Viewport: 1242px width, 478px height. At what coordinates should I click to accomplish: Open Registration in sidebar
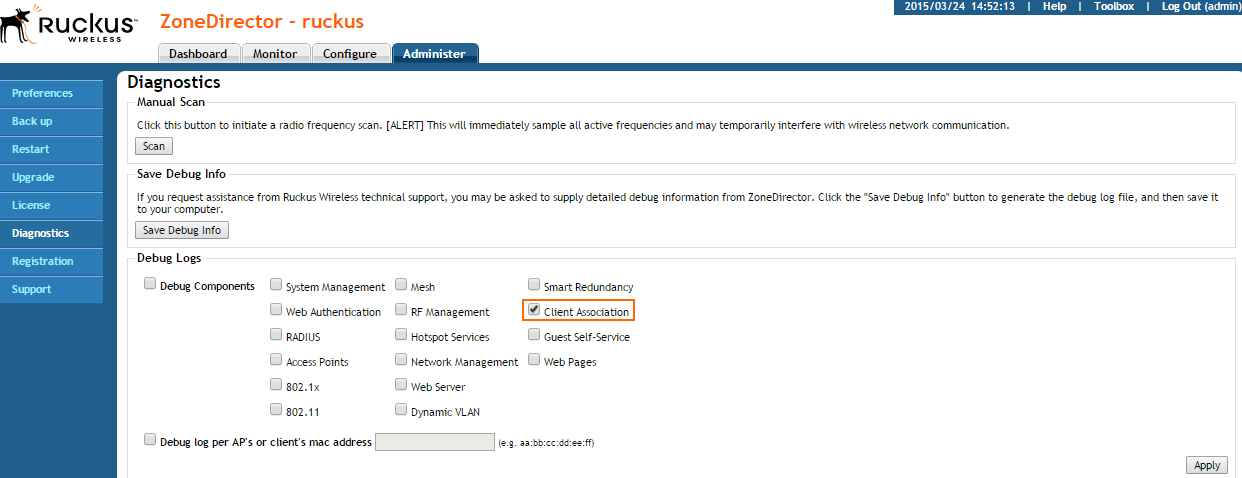(x=52, y=261)
